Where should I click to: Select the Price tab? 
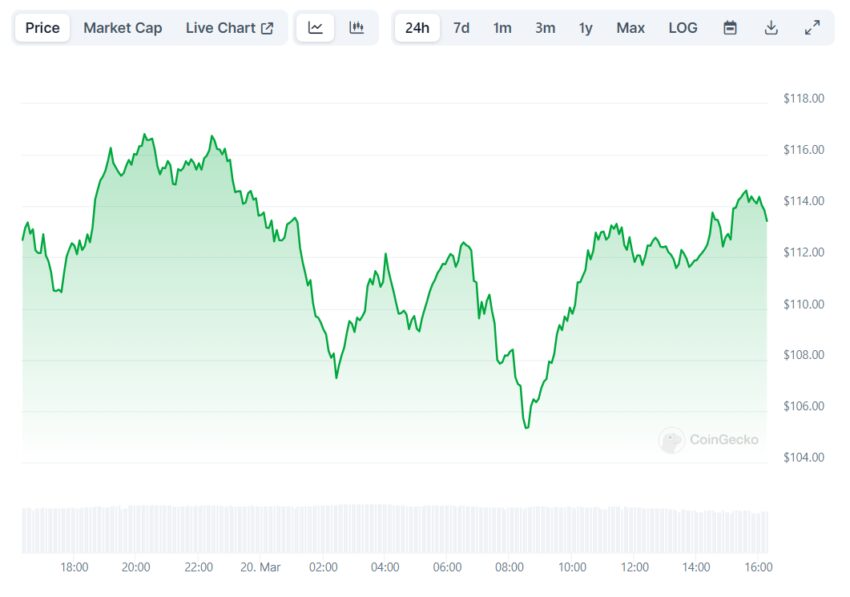coord(42,28)
